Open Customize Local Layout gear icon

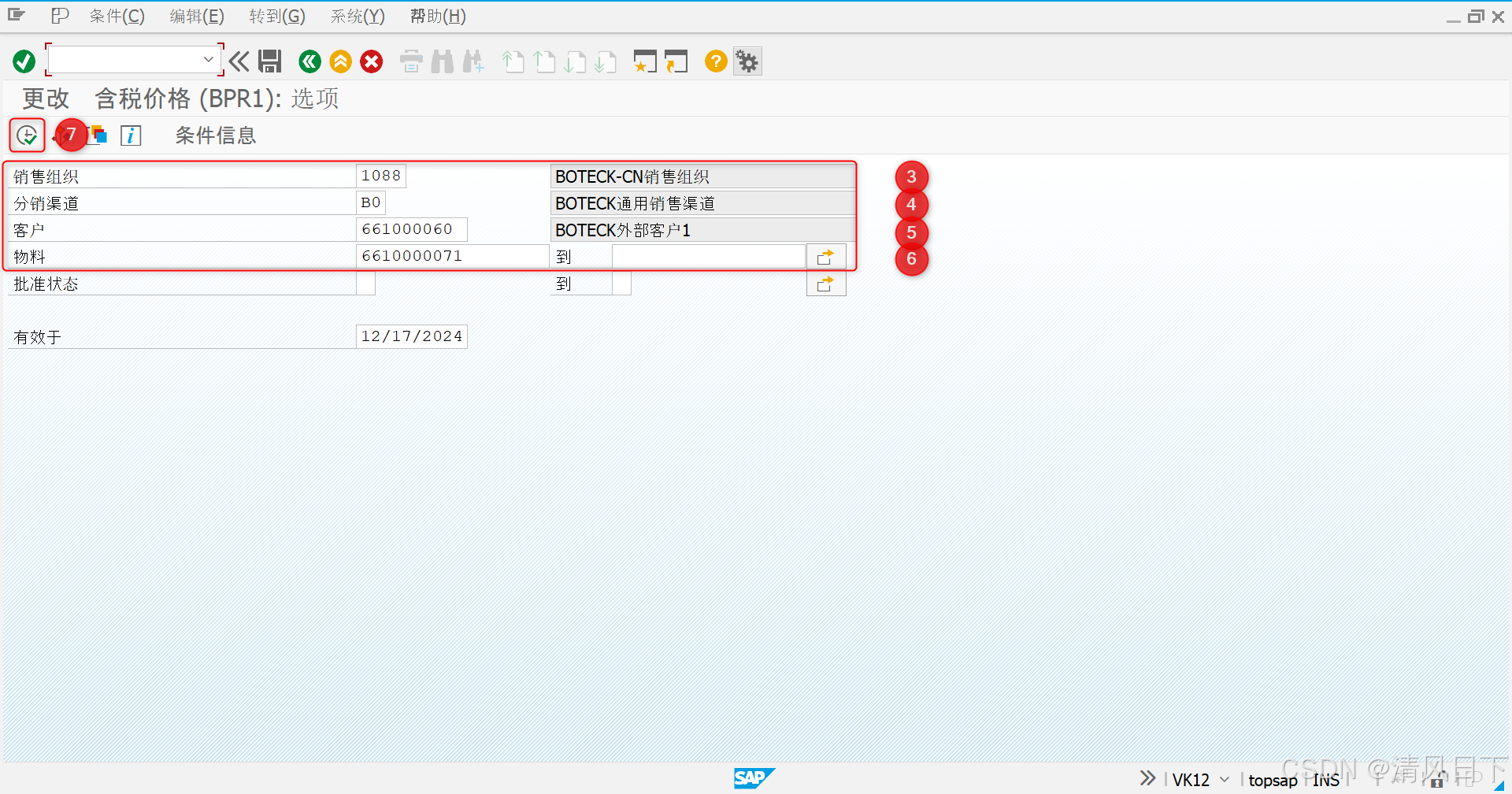pyautogui.click(x=747, y=61)
